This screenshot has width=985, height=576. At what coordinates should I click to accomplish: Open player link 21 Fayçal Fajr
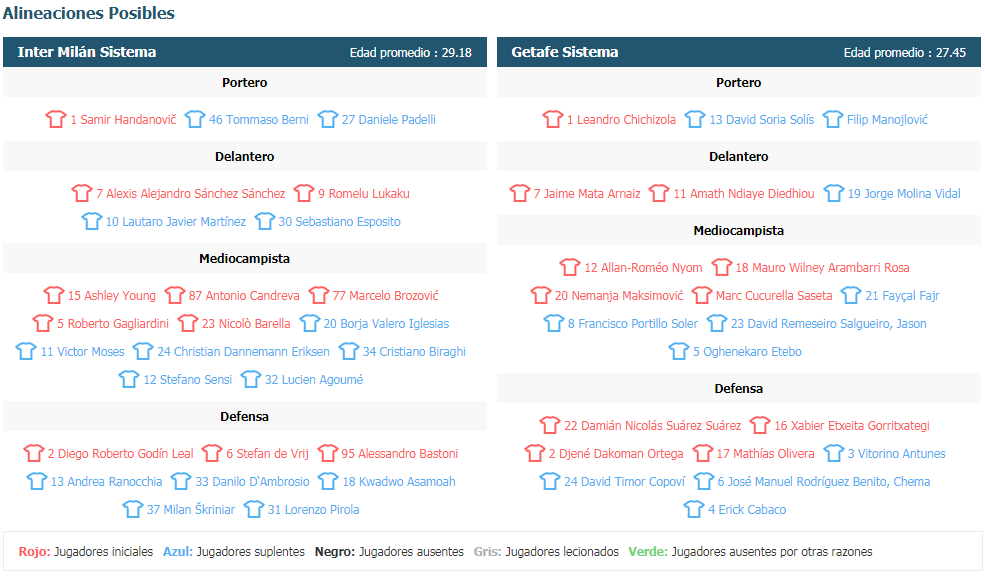pyautogui.click(x=903, y=295)
